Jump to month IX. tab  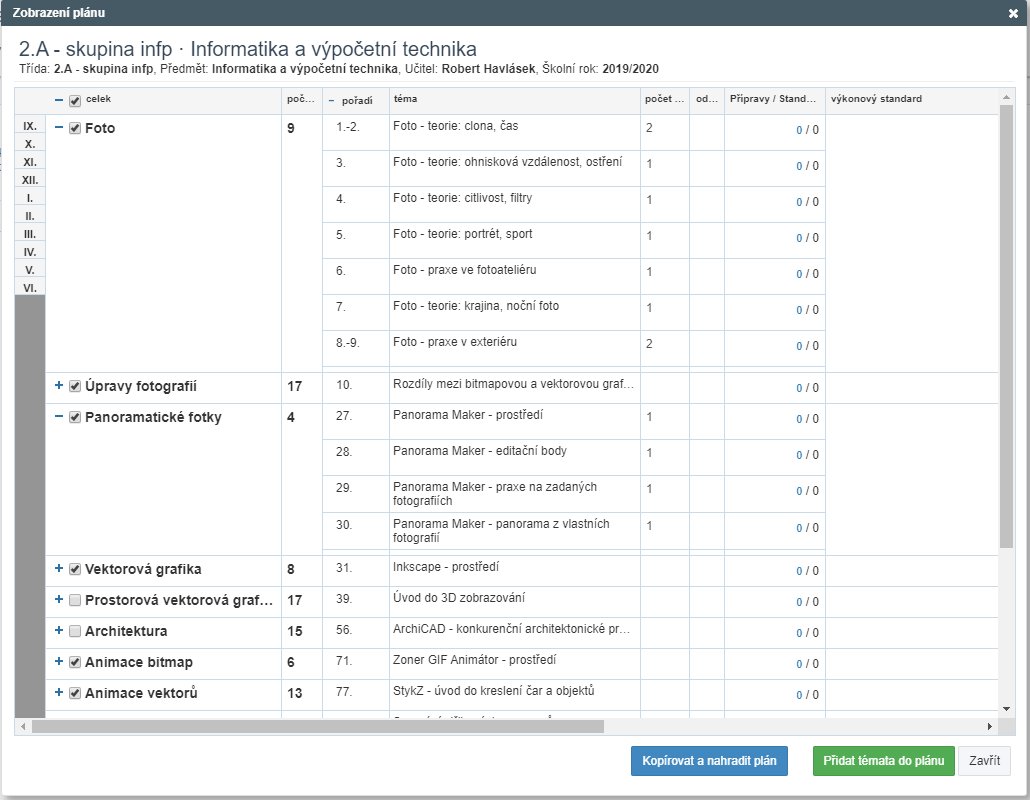[30, 126]
